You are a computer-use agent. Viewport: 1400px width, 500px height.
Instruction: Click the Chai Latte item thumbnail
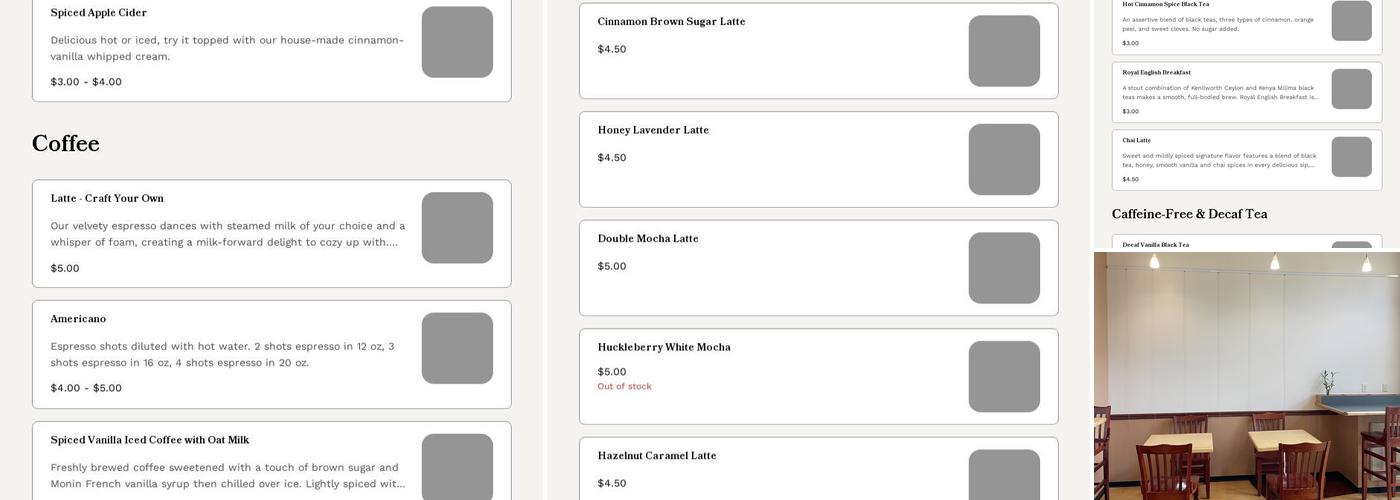tap(1351, 157)
